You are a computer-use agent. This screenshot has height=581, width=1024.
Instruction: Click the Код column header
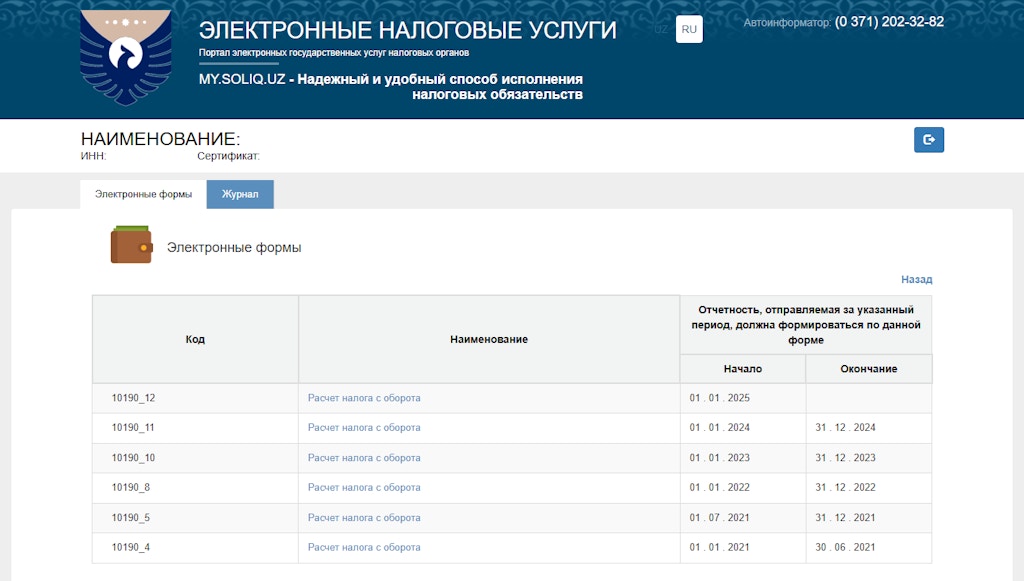195,340
